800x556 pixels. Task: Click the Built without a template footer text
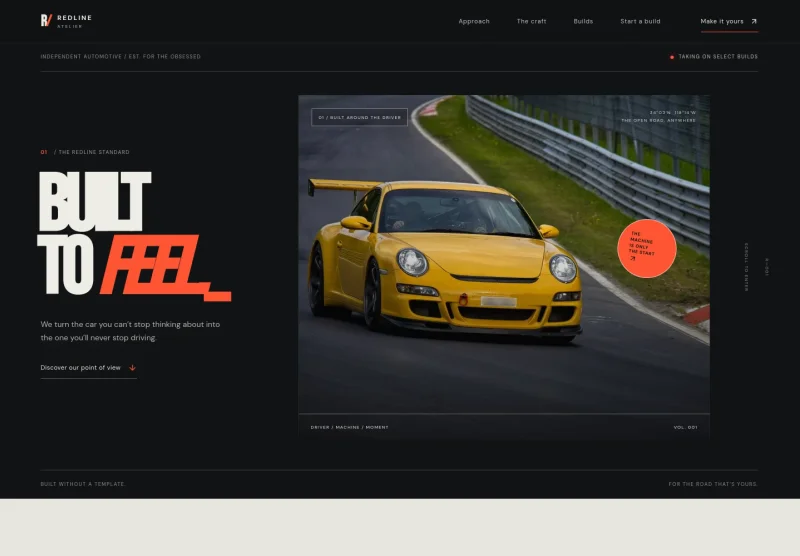click(x=83, y=484)
